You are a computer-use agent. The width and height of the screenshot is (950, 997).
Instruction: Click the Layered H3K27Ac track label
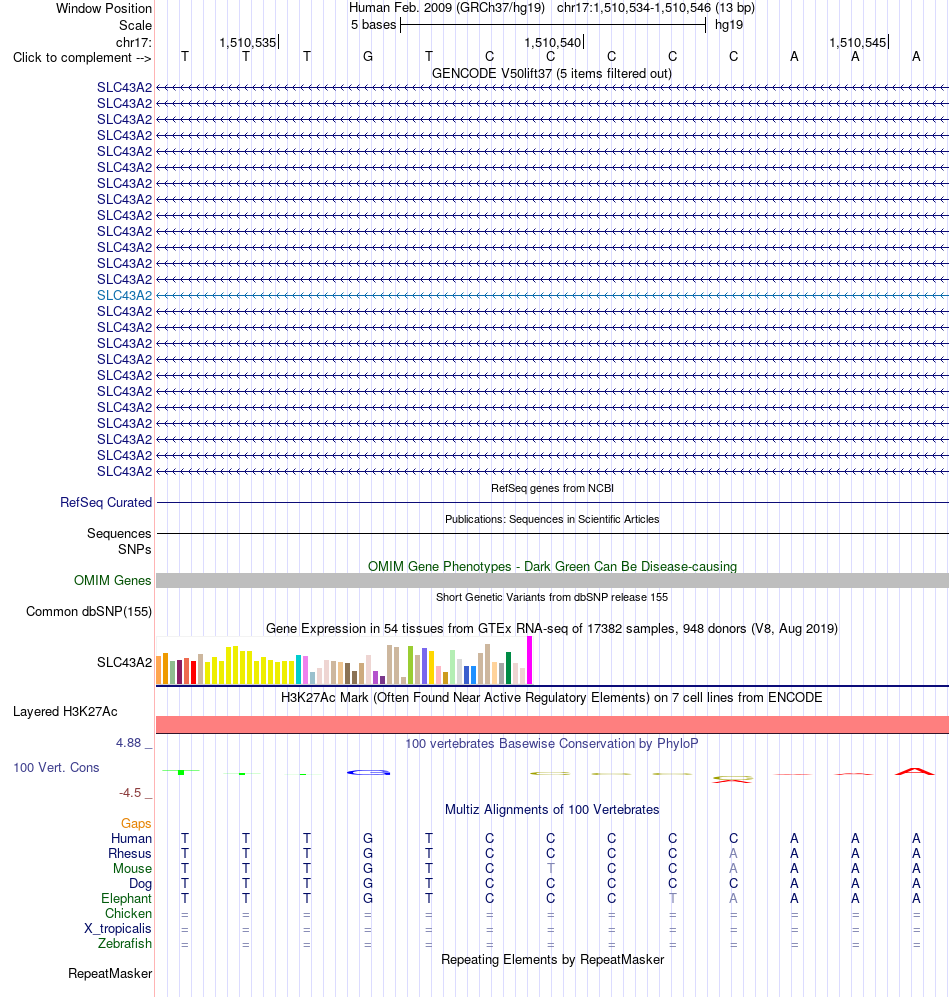click(65, 712)
